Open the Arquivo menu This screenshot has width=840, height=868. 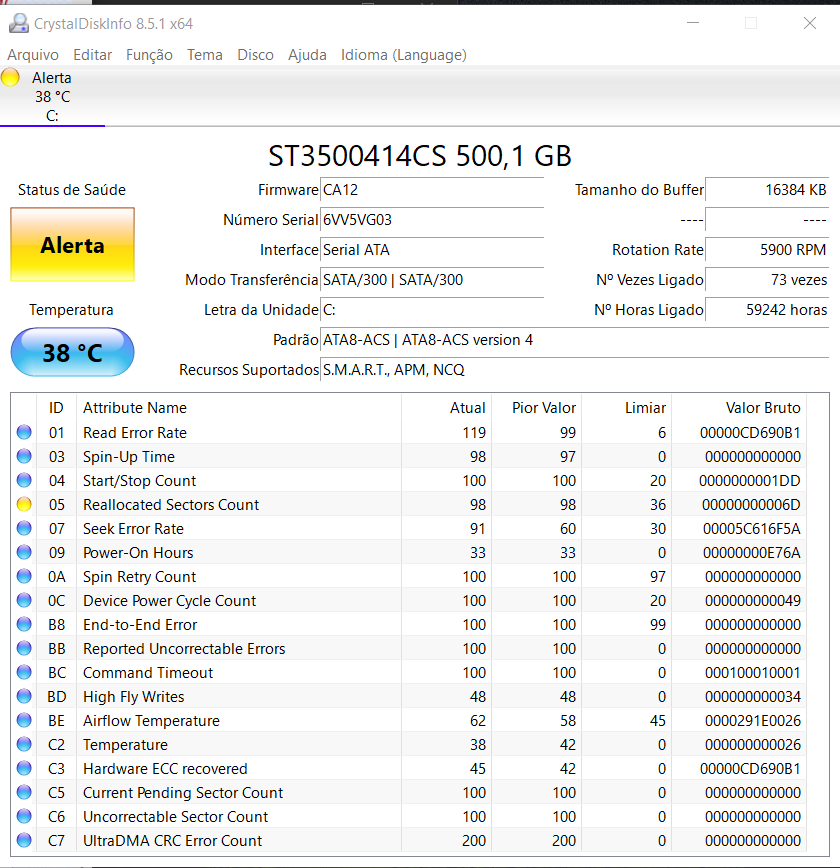click(x=33, y=55)
